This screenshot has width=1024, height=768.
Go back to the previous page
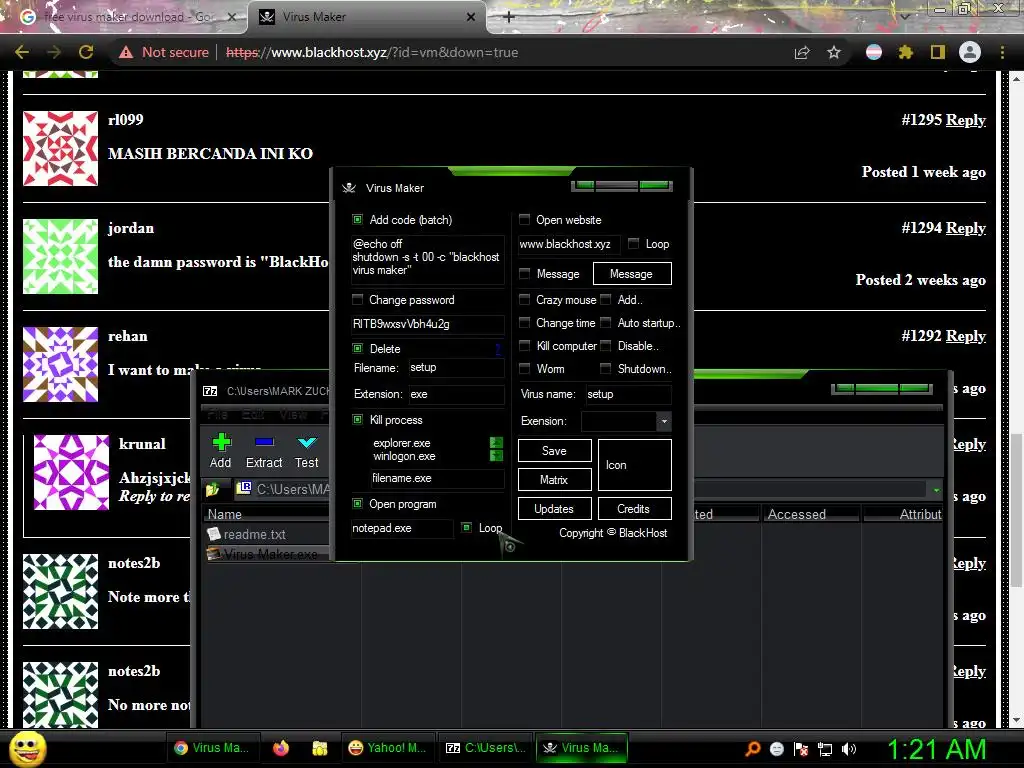22,52
